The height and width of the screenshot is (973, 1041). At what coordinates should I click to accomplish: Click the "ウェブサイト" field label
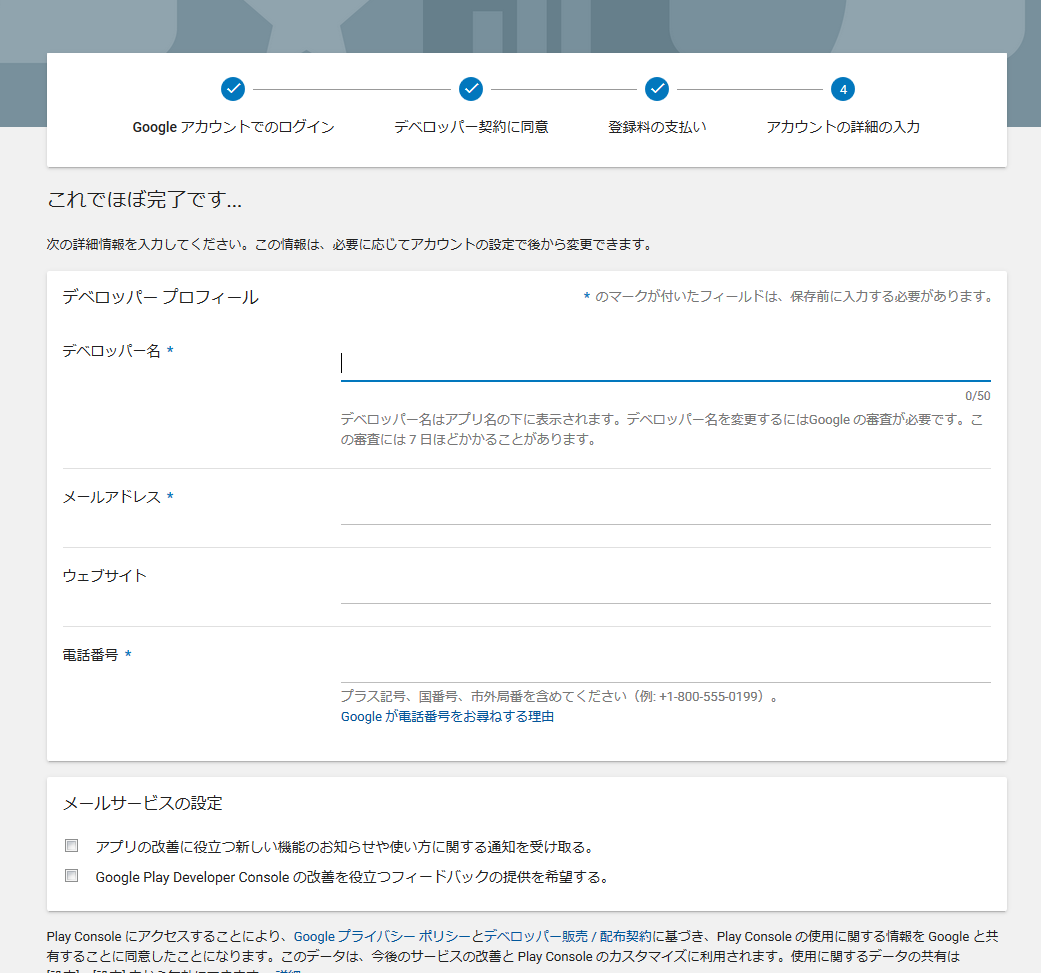104,576
